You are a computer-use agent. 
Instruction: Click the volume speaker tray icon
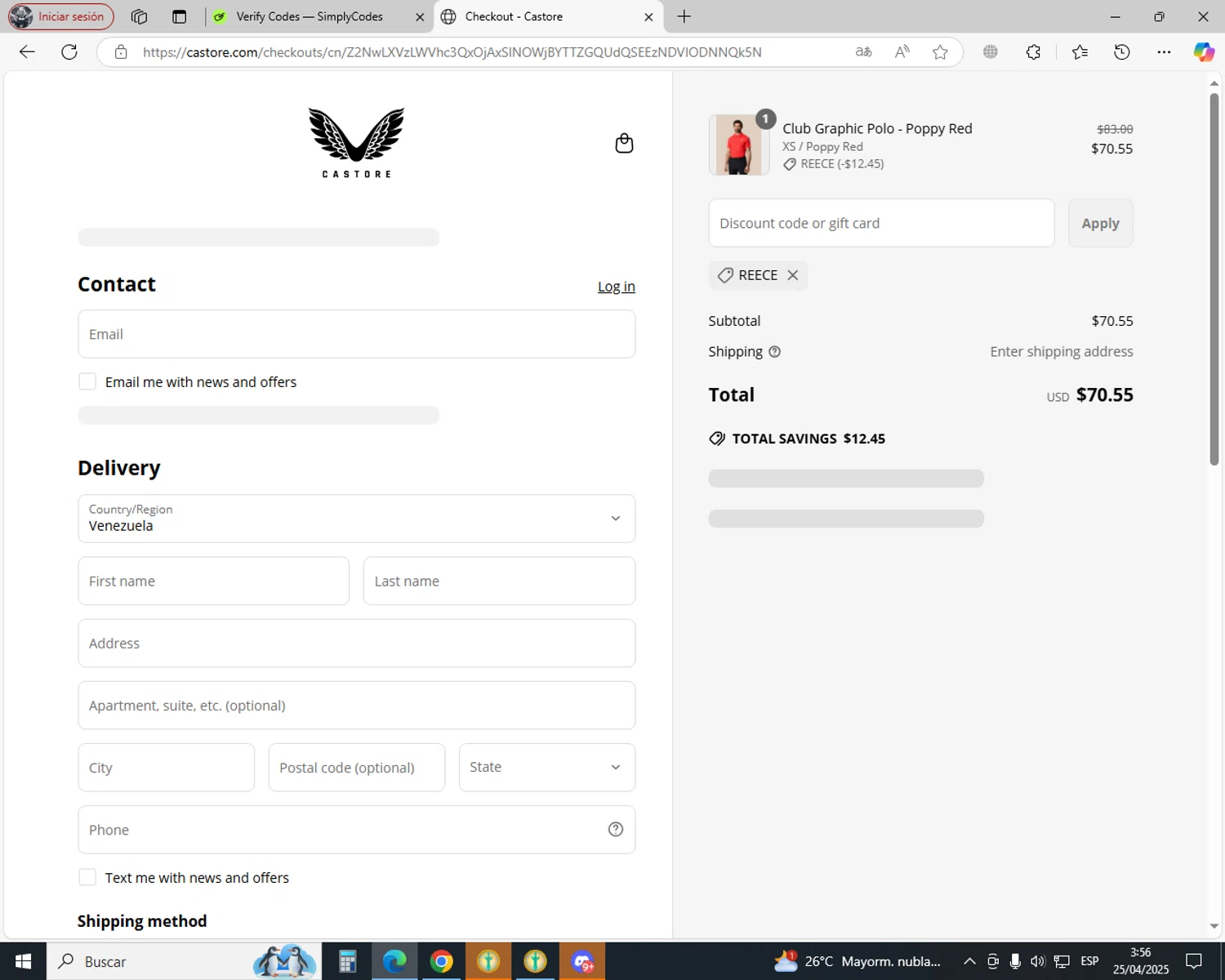pos(1037,961)
